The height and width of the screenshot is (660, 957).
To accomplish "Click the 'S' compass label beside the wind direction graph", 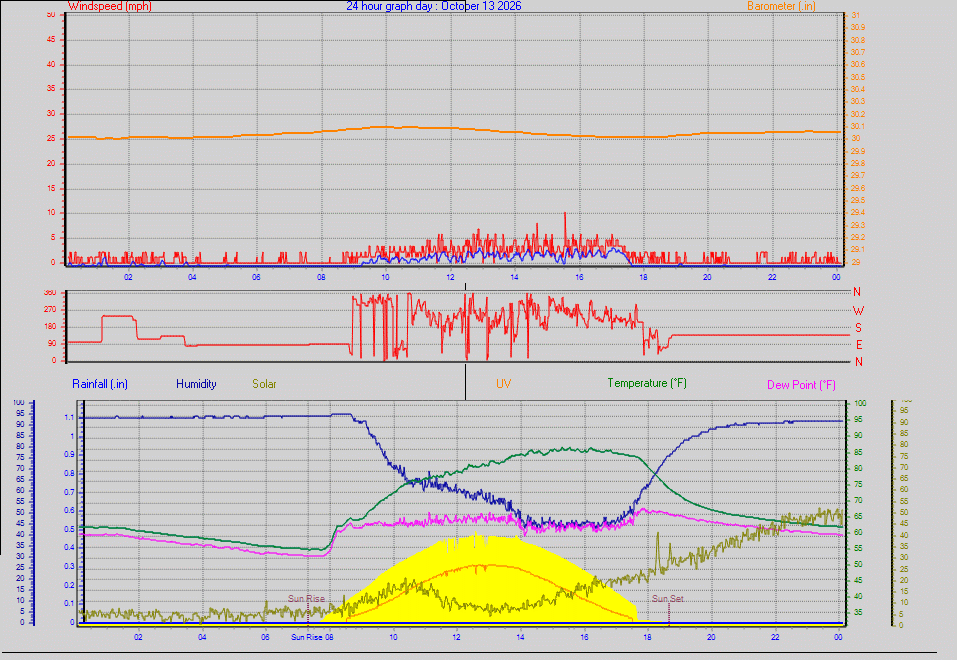I will coord(858,328).
